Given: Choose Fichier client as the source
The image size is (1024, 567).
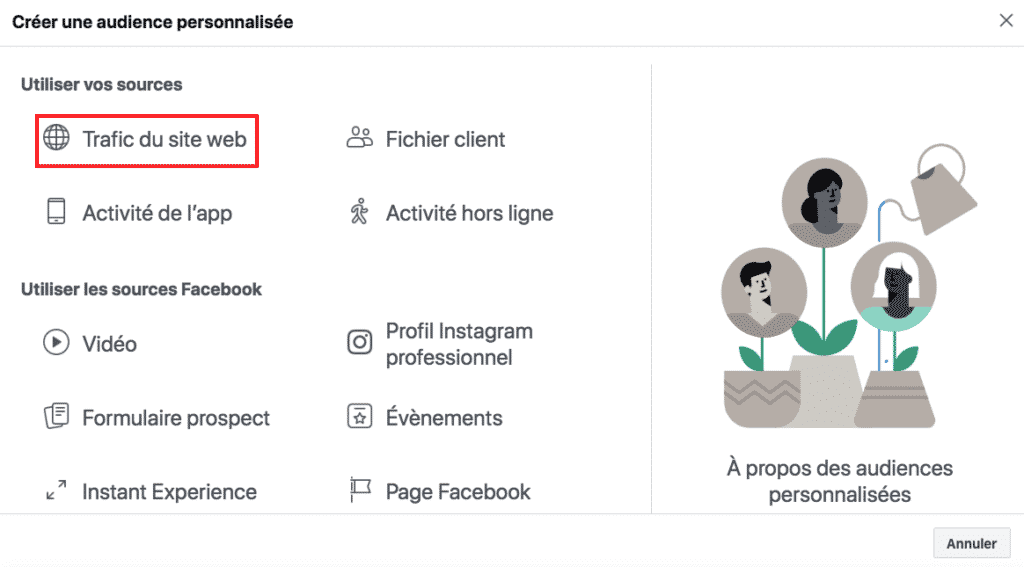Looking at the screenshot, I should tap(446, 139).
